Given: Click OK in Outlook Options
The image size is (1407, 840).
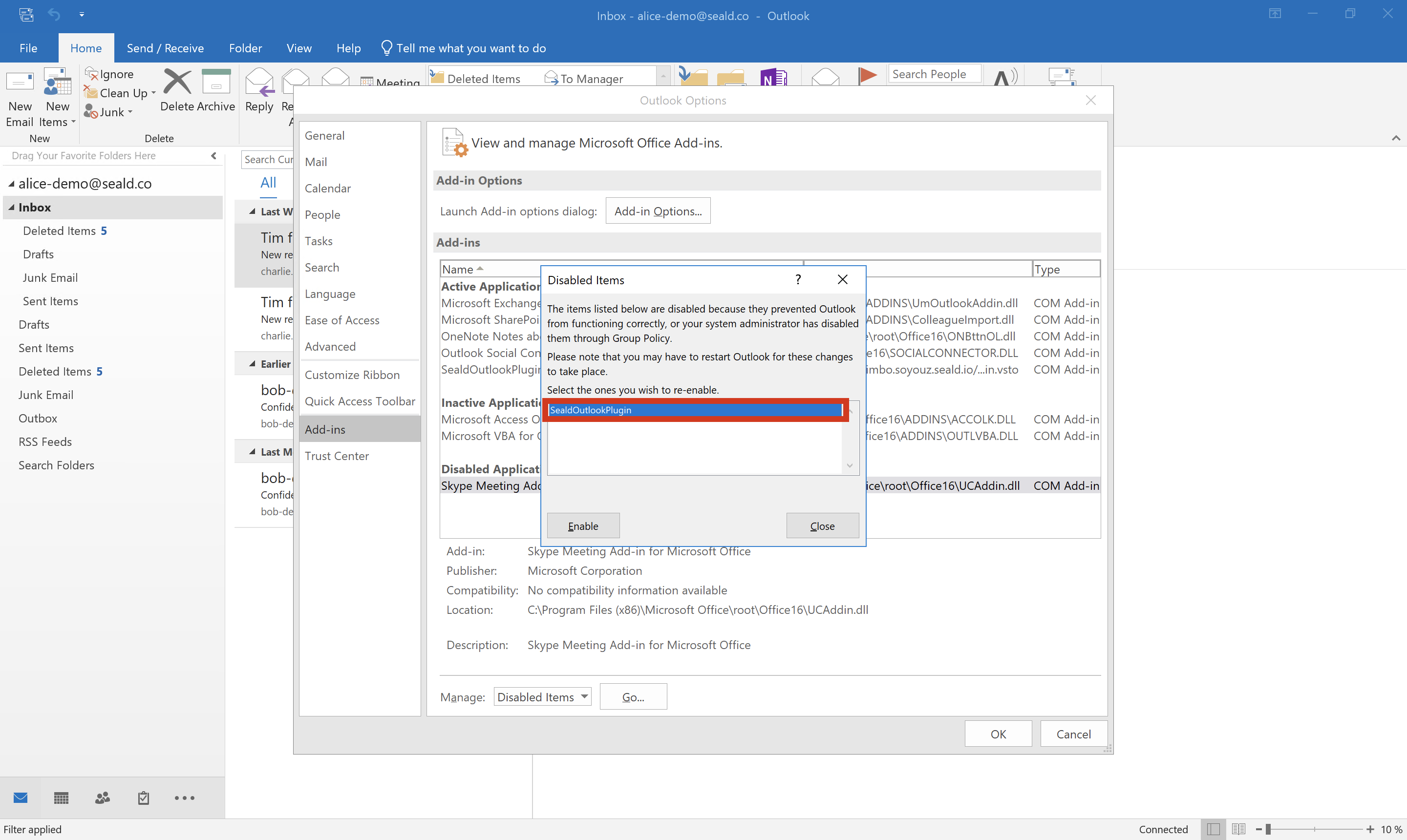Looking at the screenshot, I should click(998, 734).
